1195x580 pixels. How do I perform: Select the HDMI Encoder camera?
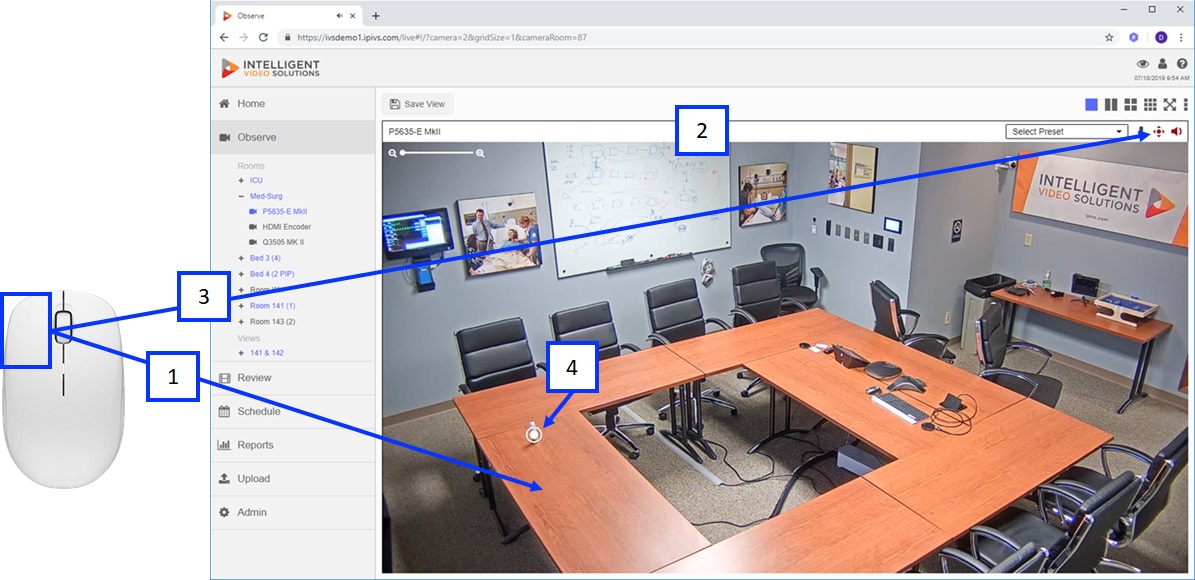(287, 226)
